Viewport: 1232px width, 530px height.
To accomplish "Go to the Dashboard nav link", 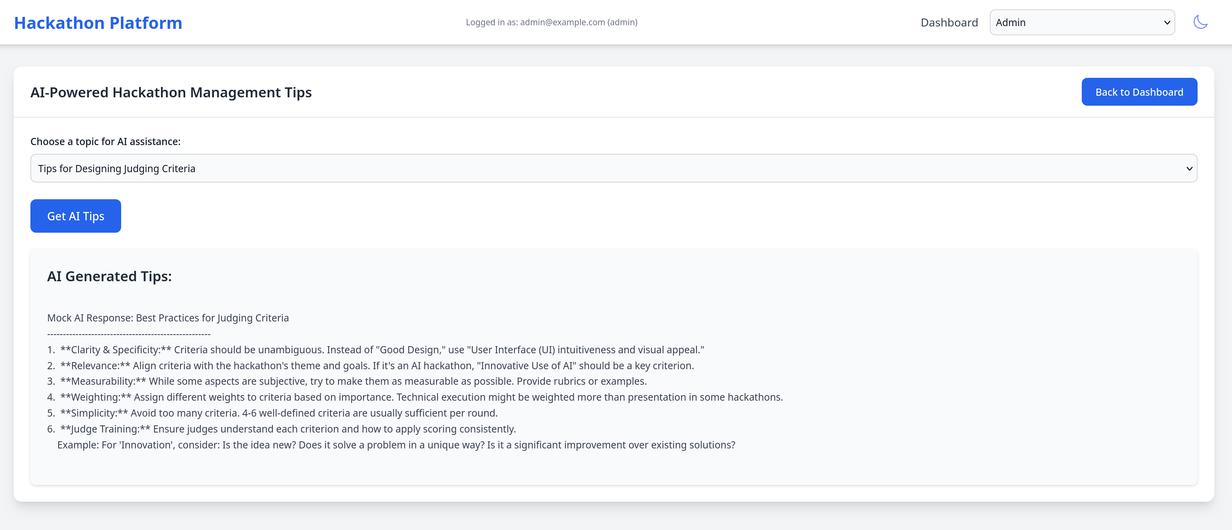I will pyautogui.click(x=949, y=22).
